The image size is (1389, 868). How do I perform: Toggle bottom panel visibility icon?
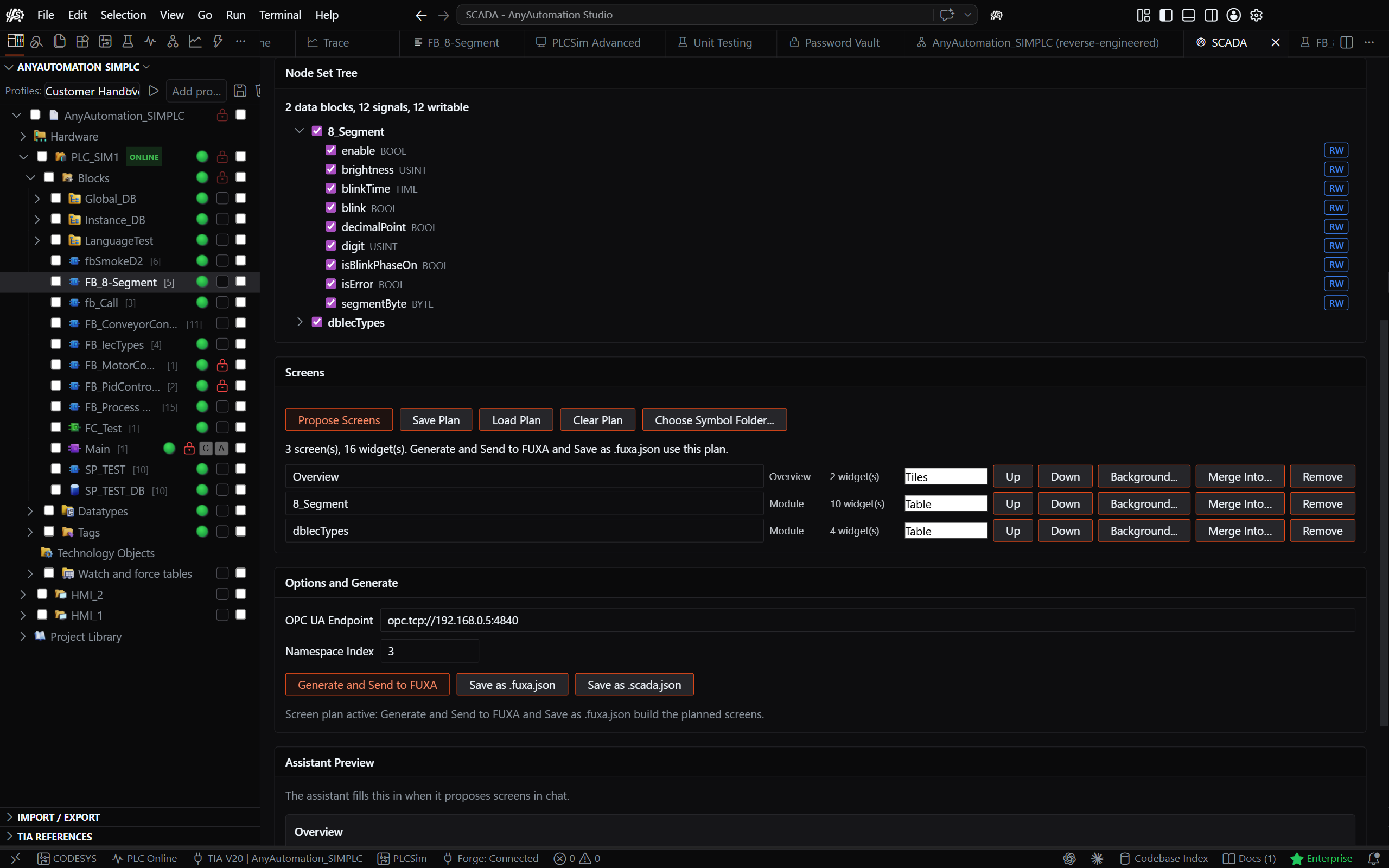coord(1189,15)
